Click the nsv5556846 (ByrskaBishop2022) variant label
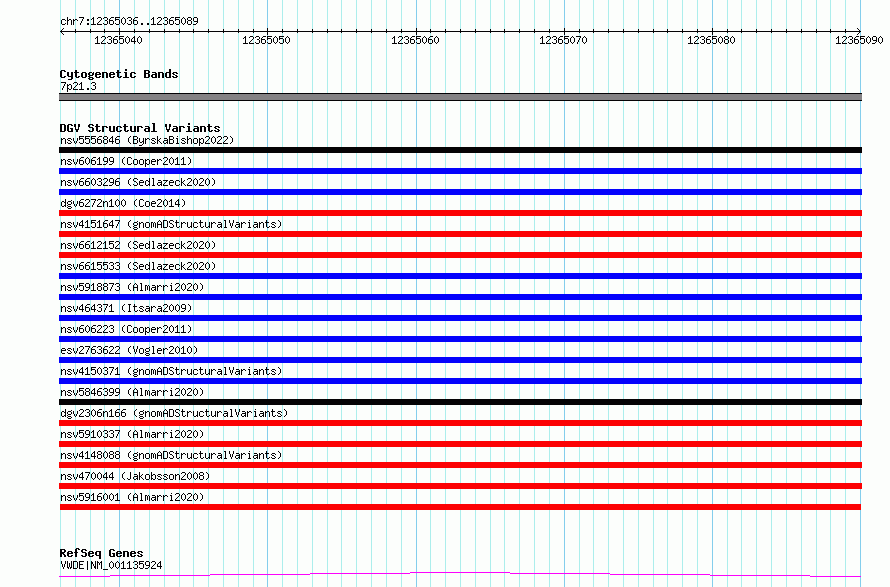Viewport: 890px width, 587px height. click(147, 140)
